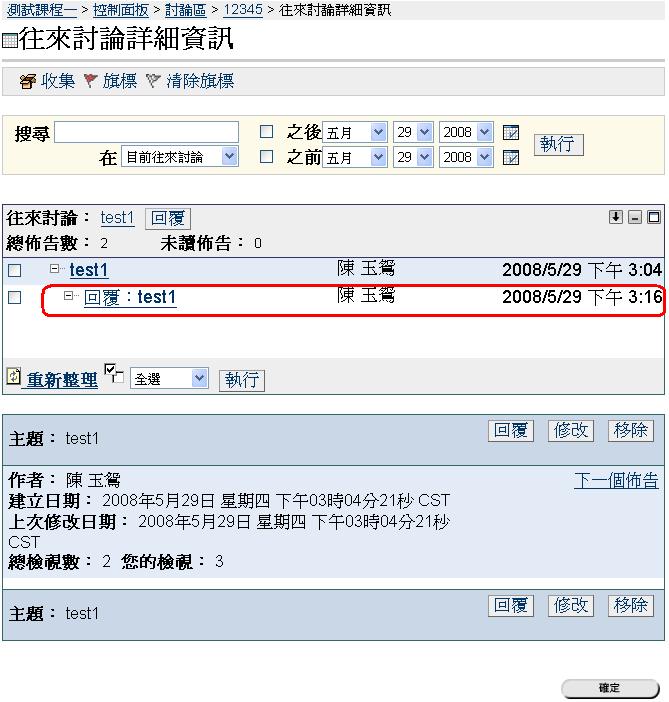669x702 pixels.
Task: Click the 旗標 flag icon
Action: [91, 82]
